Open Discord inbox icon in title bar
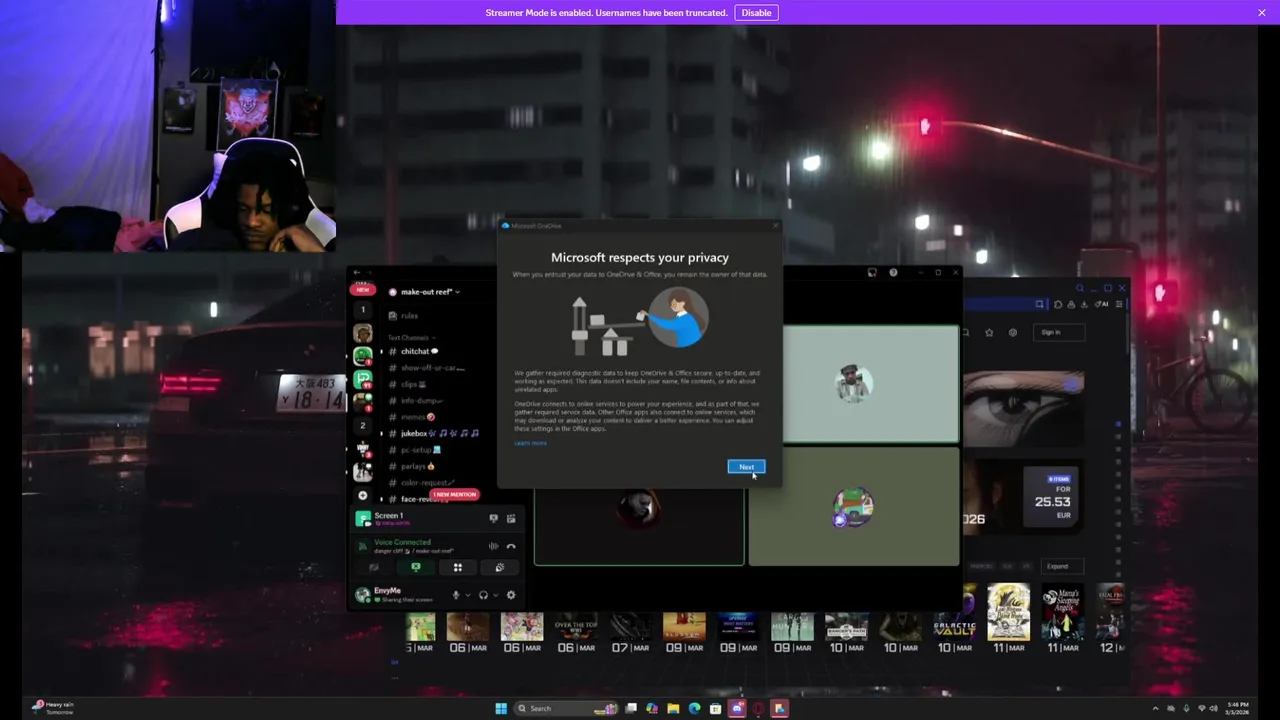 point(872,272)
